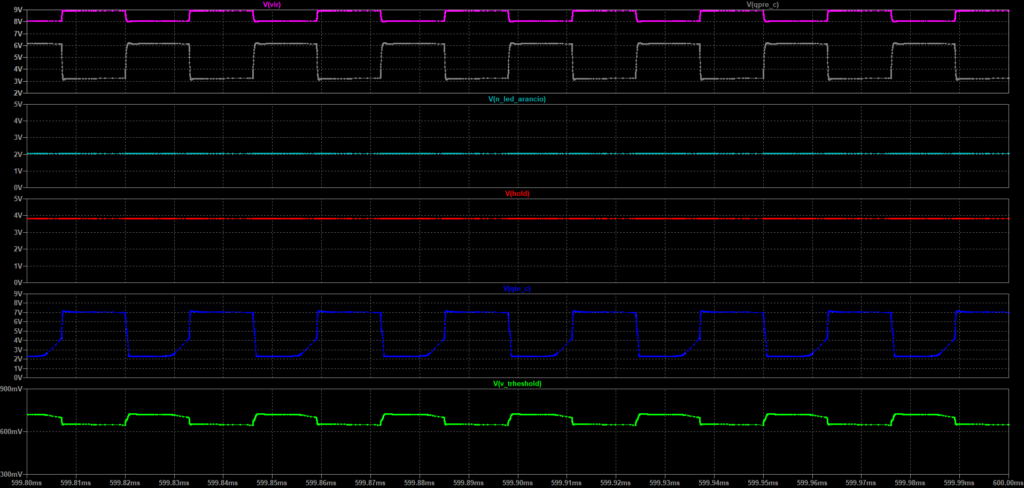The height and width of the screenshot is (488, 1024).
Task: Click the 599.96ms time axis label
Action: [811, 483]
